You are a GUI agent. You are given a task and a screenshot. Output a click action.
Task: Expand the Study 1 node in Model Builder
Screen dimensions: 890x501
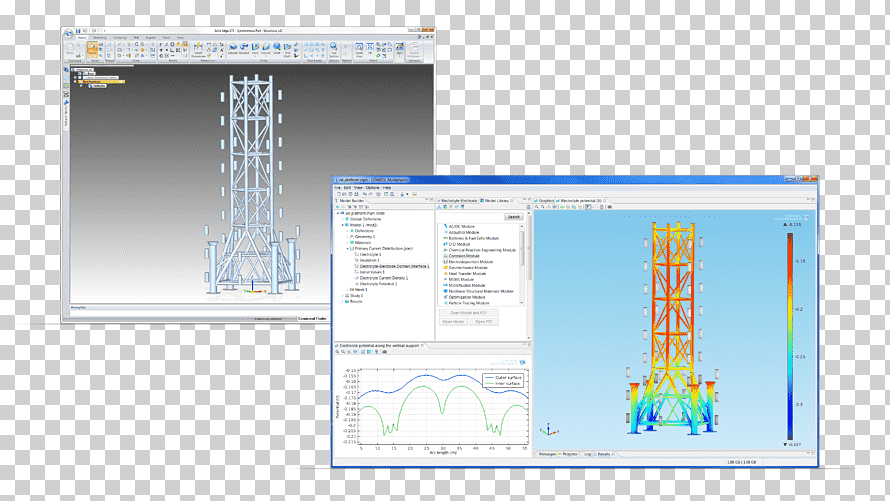pyautogui.click(x=342, y=296)
